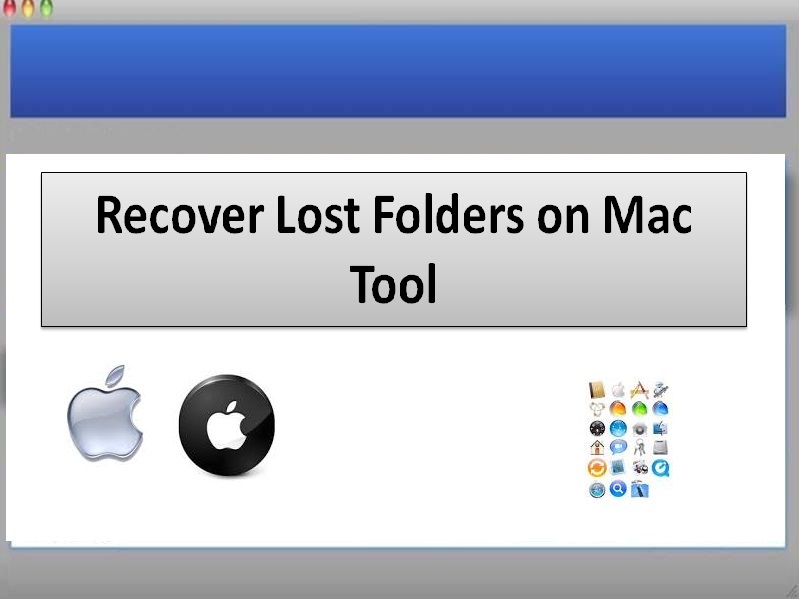Click the hard drive disk icon
Image resolution: width=799 pixels, height=599 pixels.
pyautogui.click(x=660, y=447)
